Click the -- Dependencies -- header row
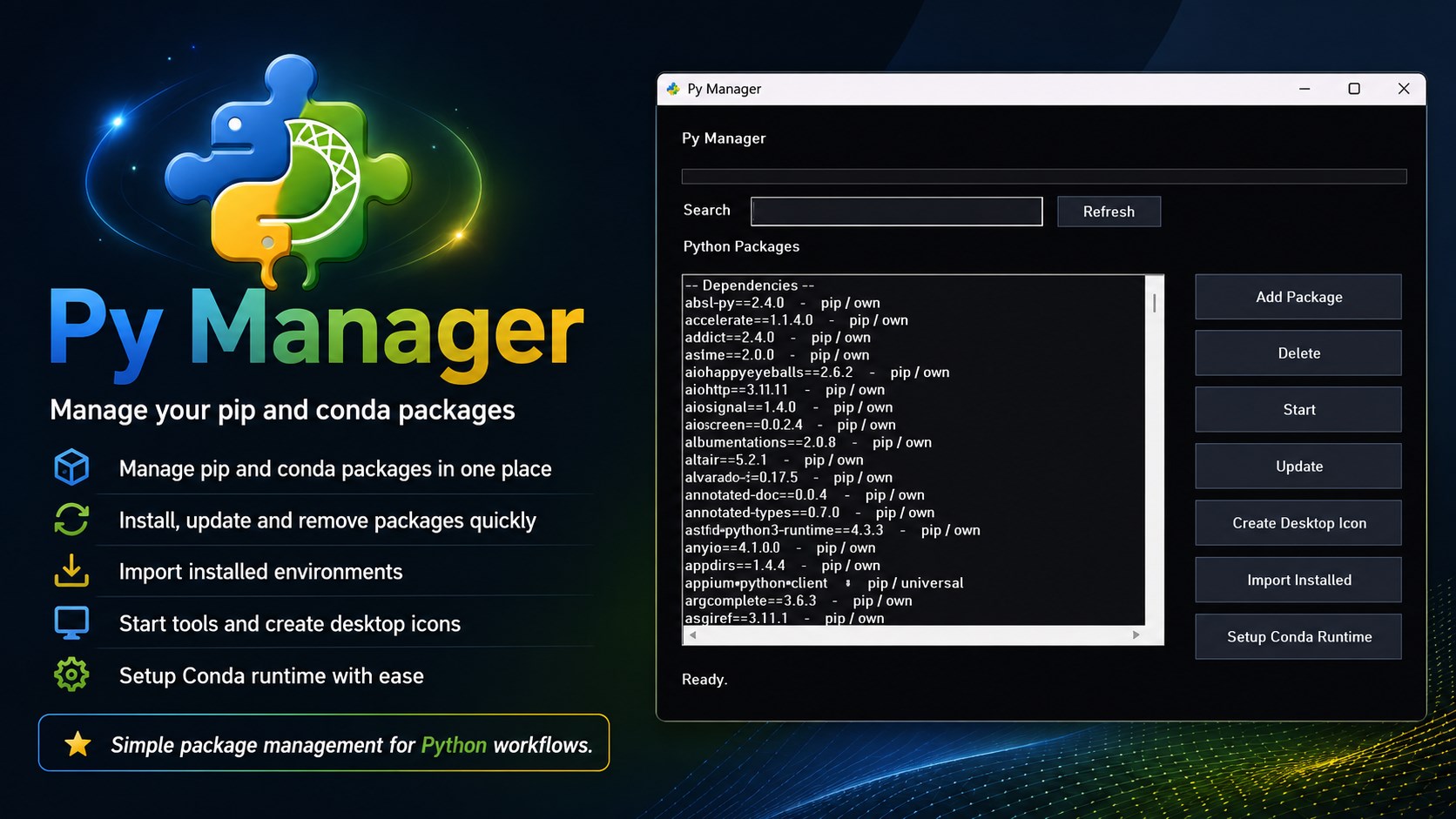The image size is (1456, 819). pos(913,285)
